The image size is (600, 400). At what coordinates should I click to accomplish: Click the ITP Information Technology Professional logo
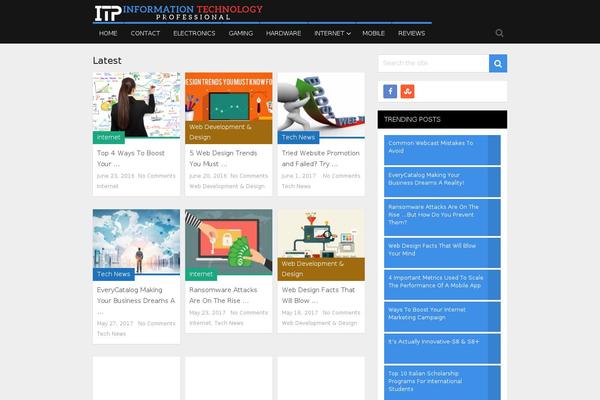[x=179, y=13]
